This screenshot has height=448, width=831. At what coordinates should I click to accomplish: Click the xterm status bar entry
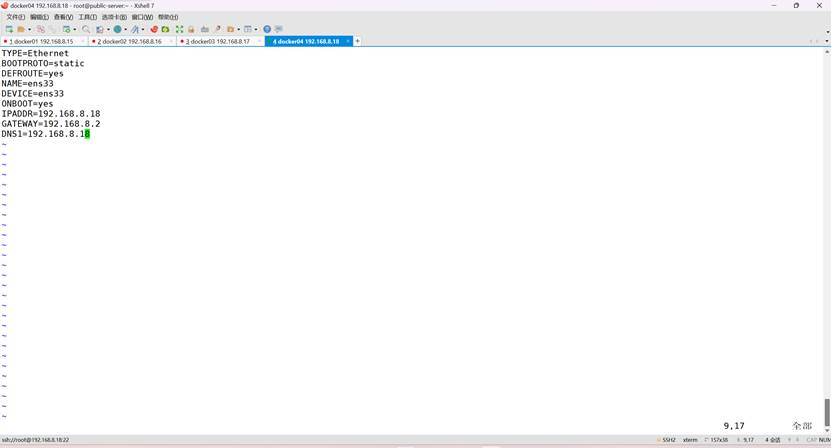point(690,440)
